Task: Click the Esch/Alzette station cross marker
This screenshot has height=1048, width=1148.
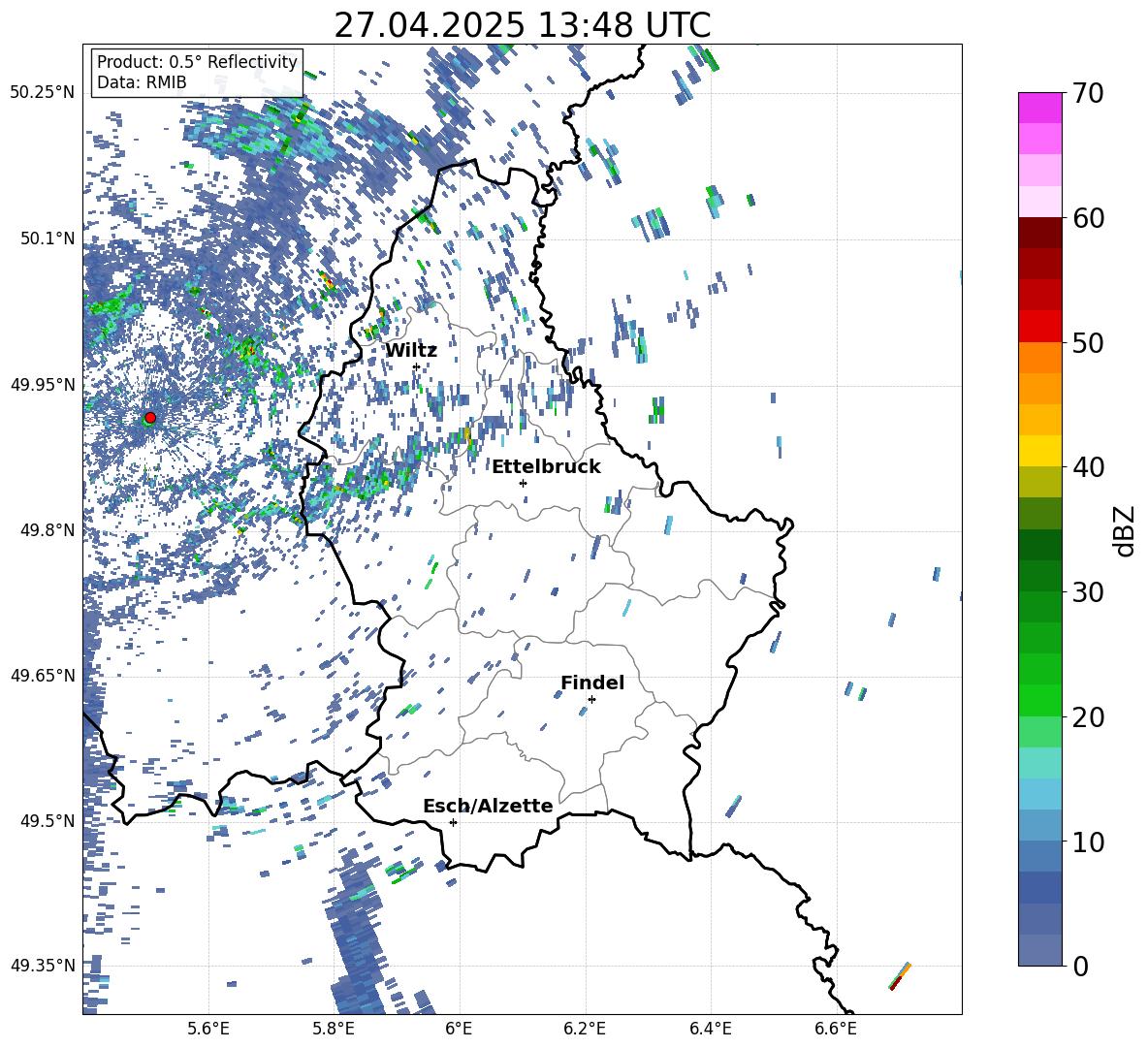Action: click(453, 822)
